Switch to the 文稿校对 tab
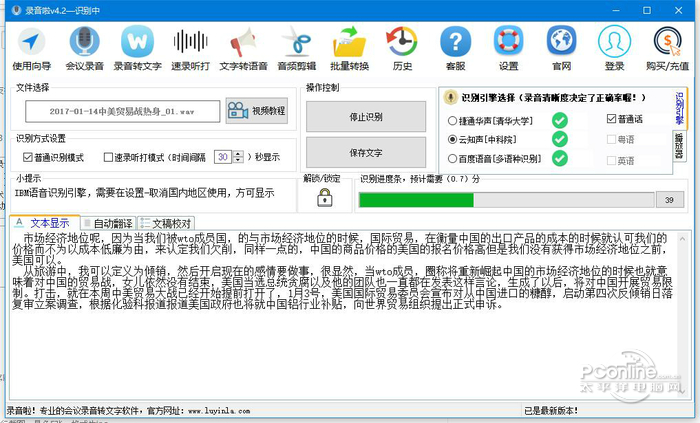Image resolution: width=700 pixels, height=423 pixels. click(166, 223)
